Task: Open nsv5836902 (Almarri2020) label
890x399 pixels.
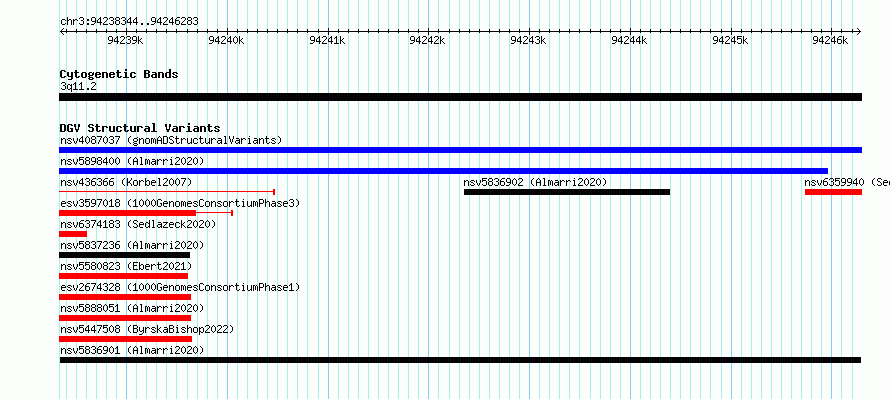Action: 535,182
